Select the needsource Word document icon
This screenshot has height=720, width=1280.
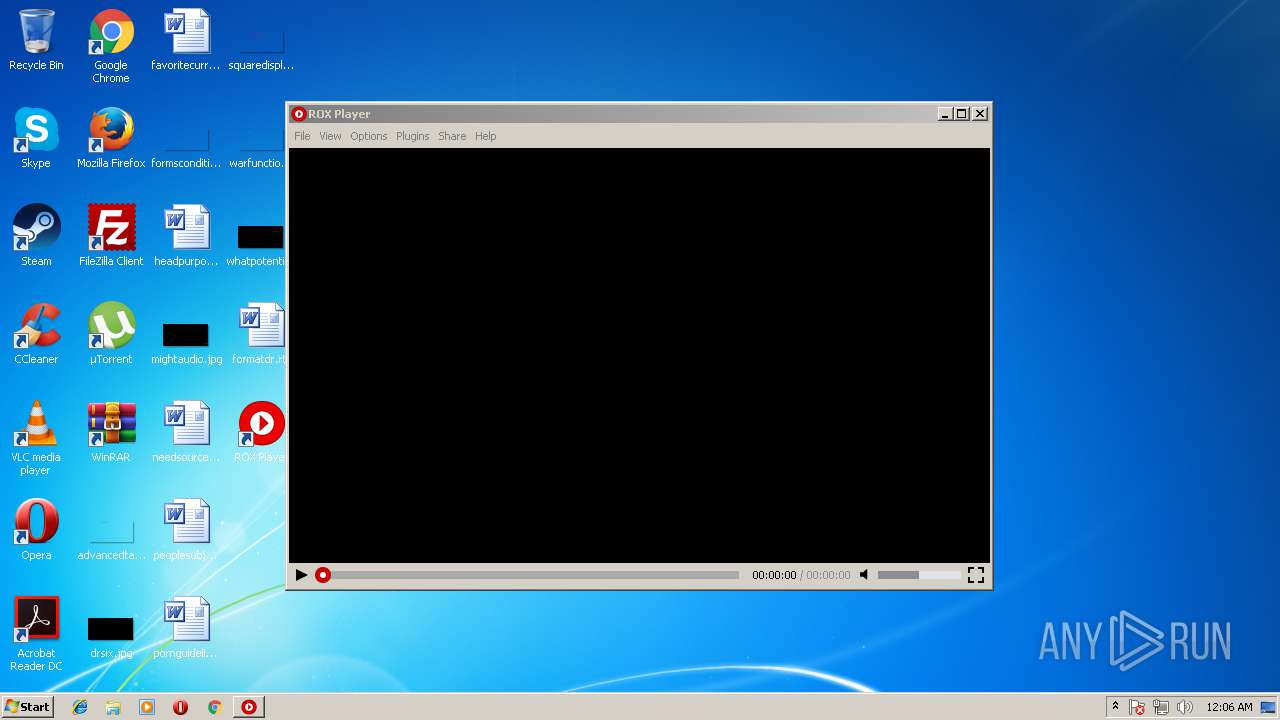click(186, 432)
